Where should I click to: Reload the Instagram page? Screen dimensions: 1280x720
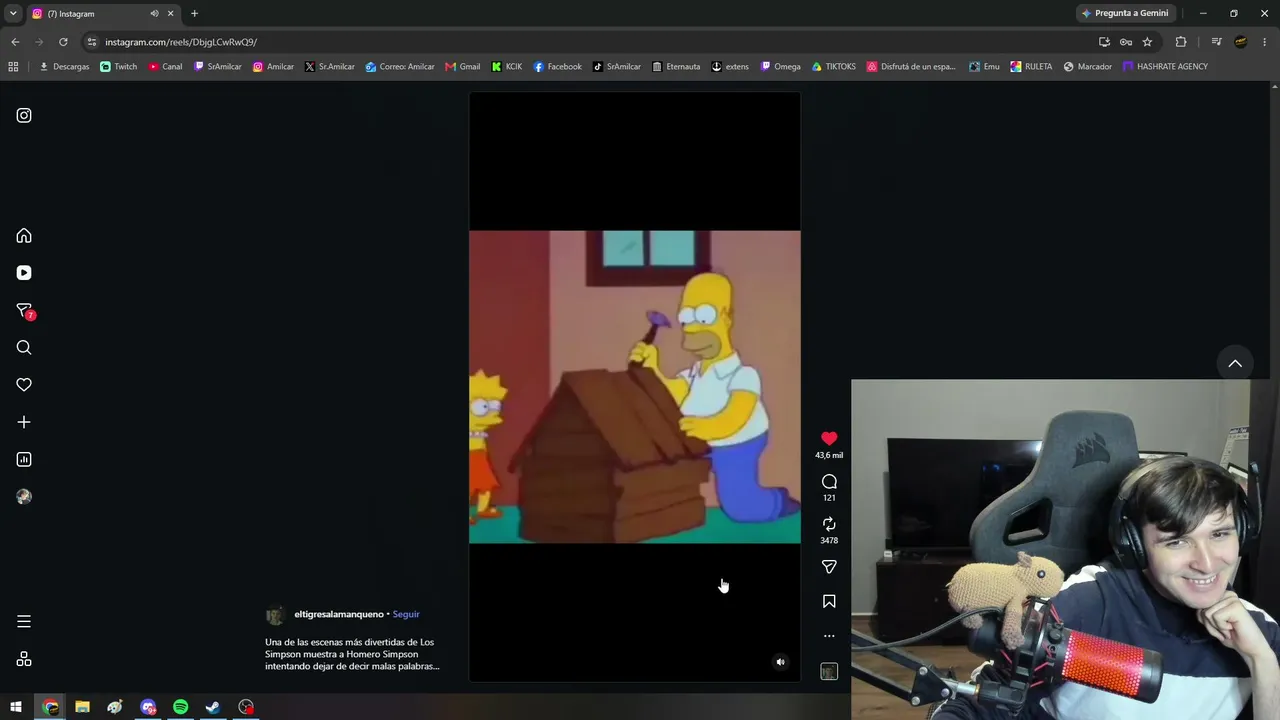click(x=63, y=42)
